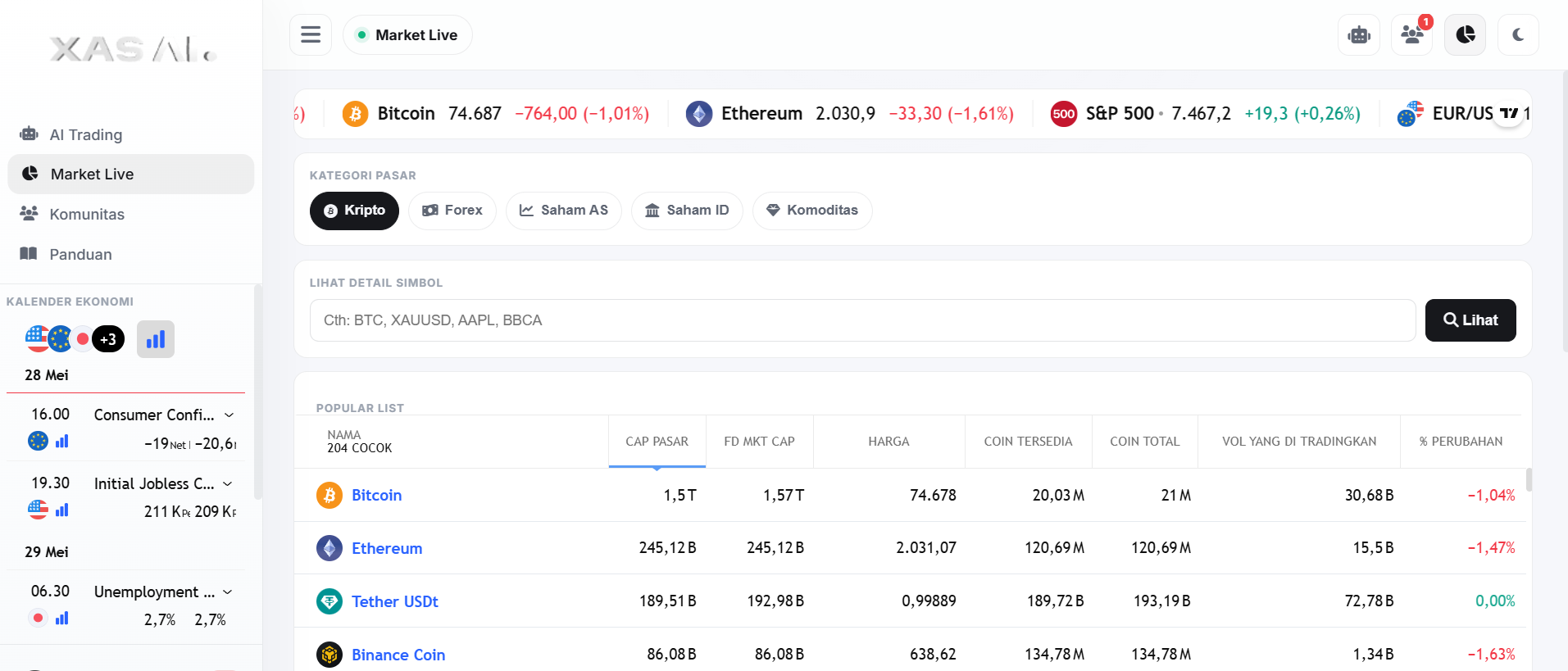Open community notifications icon in header
Image resolution: width=1568 pixels, height=671 pixels.
point(1412,34)
